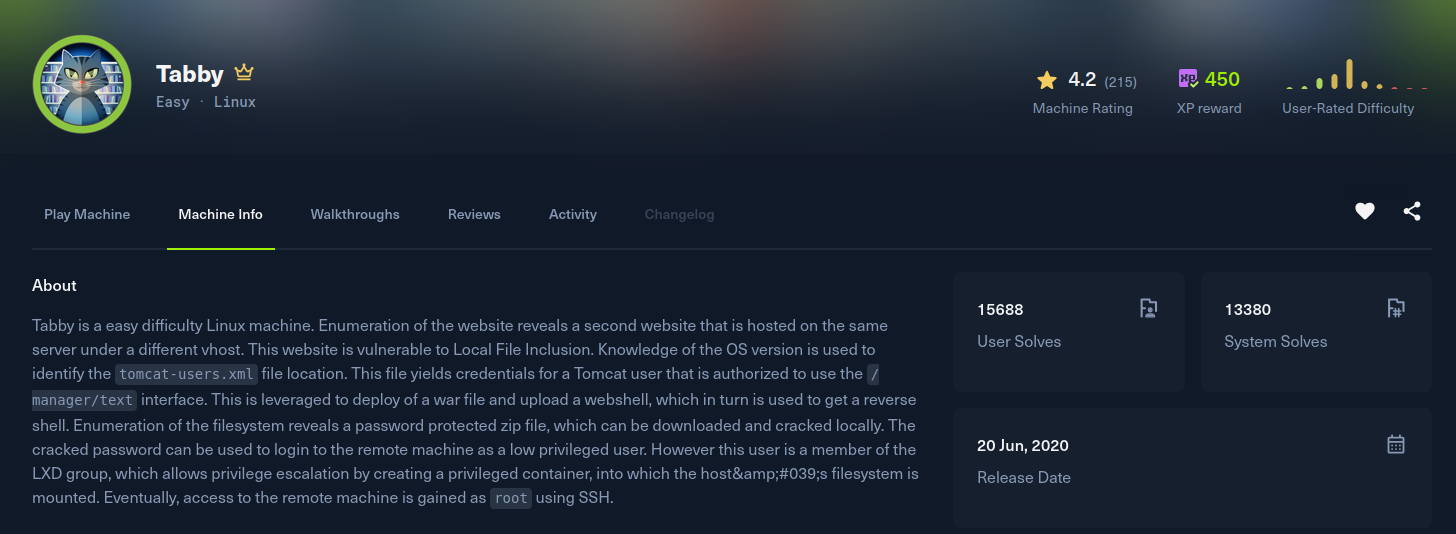The image size is (1456, 534).
Task: Click the 15688 user solves number
Action: (x=1000, y=310)
